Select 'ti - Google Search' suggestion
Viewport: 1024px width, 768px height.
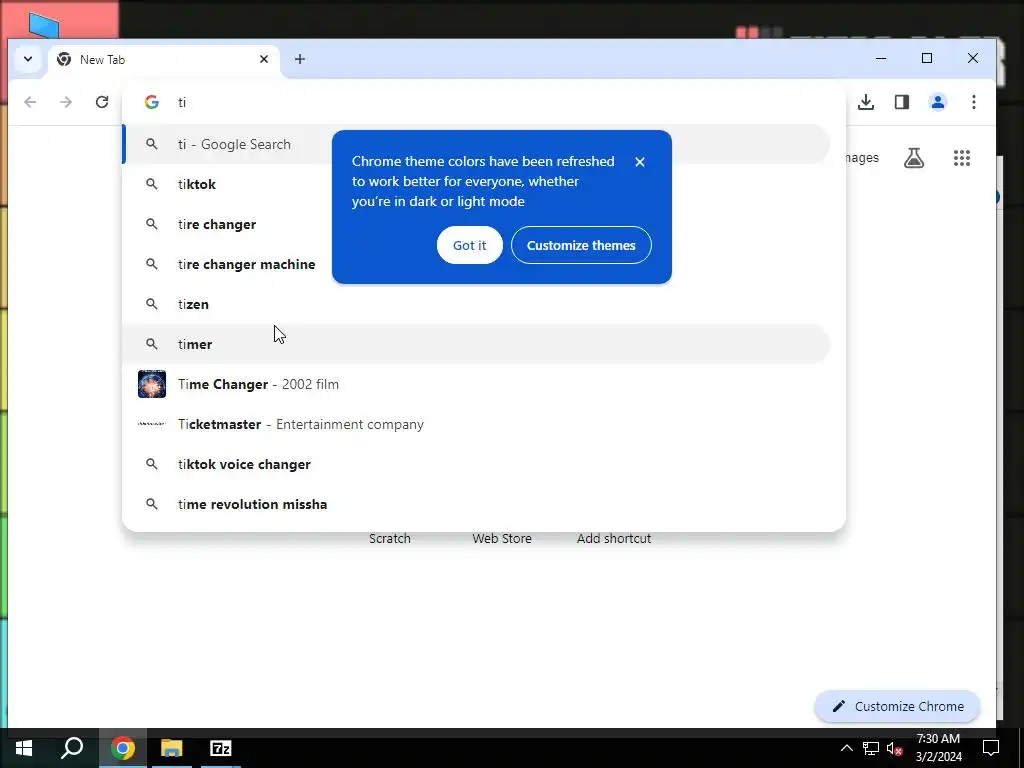(x=477, y=144)
